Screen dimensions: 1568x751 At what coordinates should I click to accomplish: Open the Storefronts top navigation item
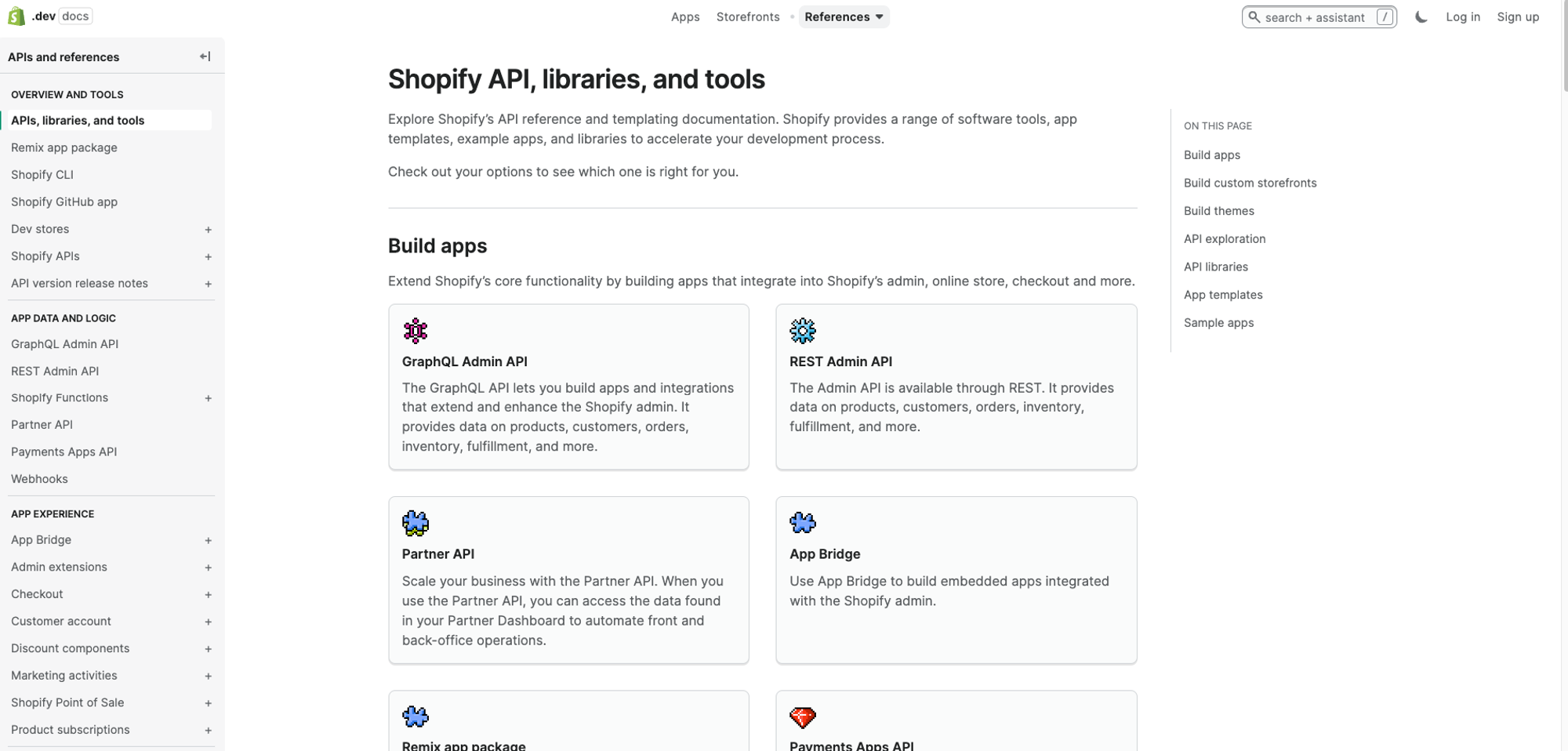tap(748, 17)
